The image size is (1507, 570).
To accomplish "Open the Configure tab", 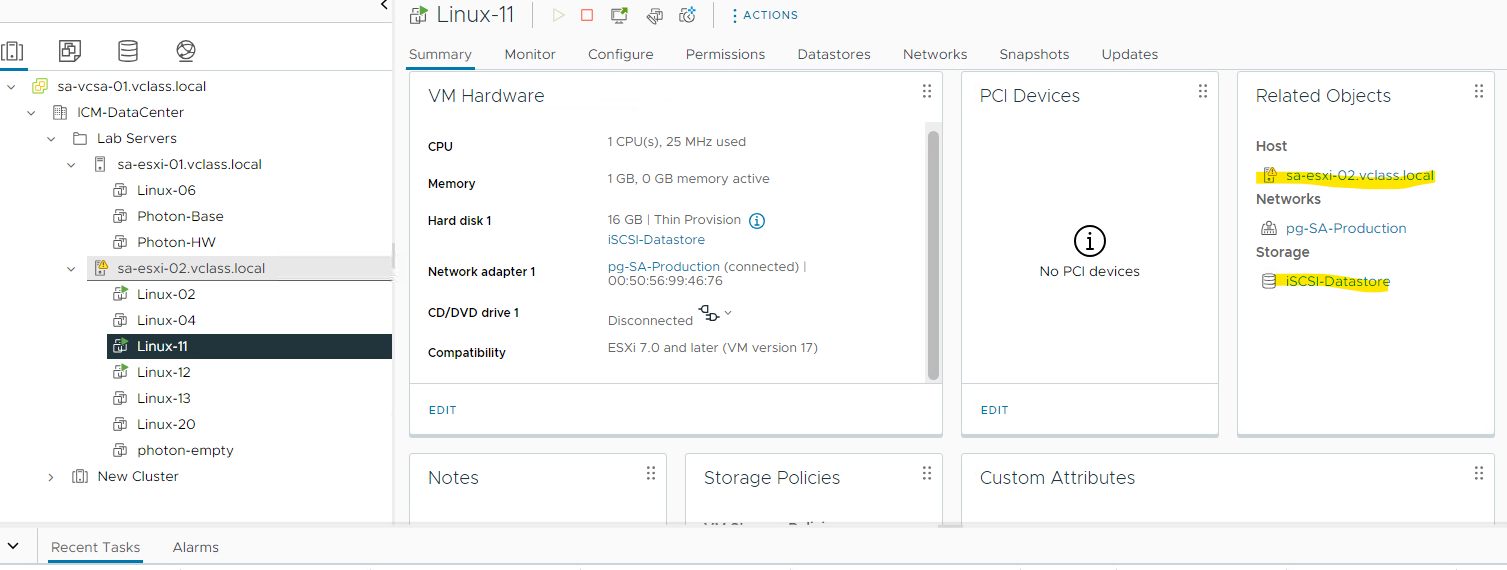I will click(621, 55).
